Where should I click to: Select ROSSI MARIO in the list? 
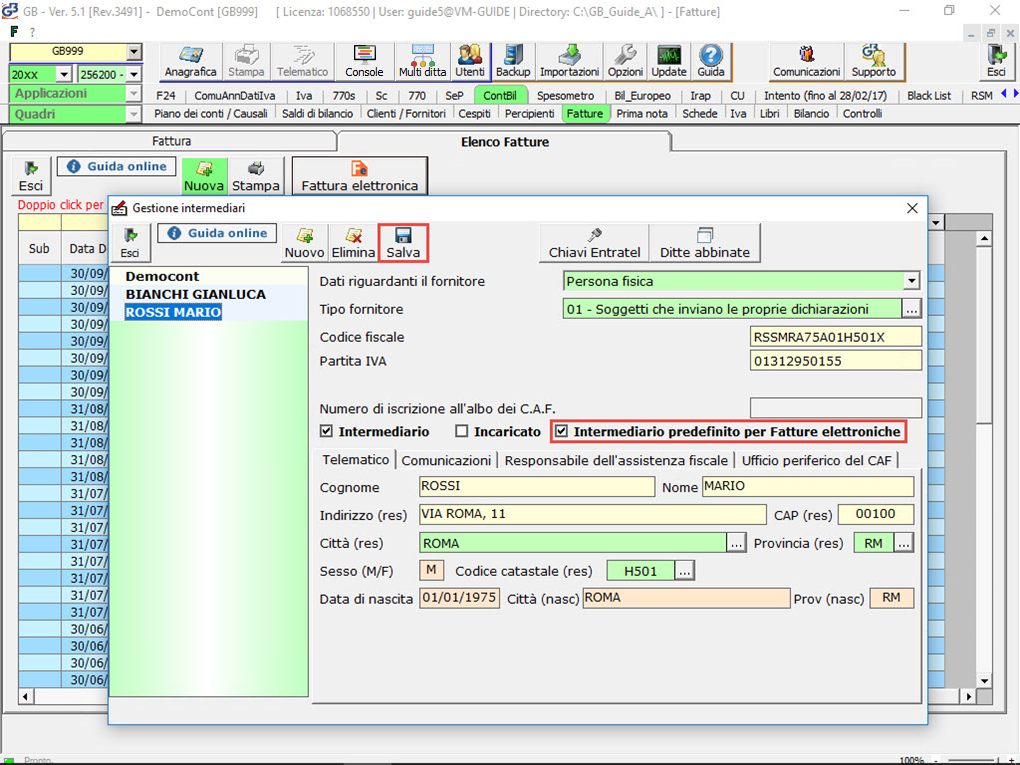pos(173,312)
